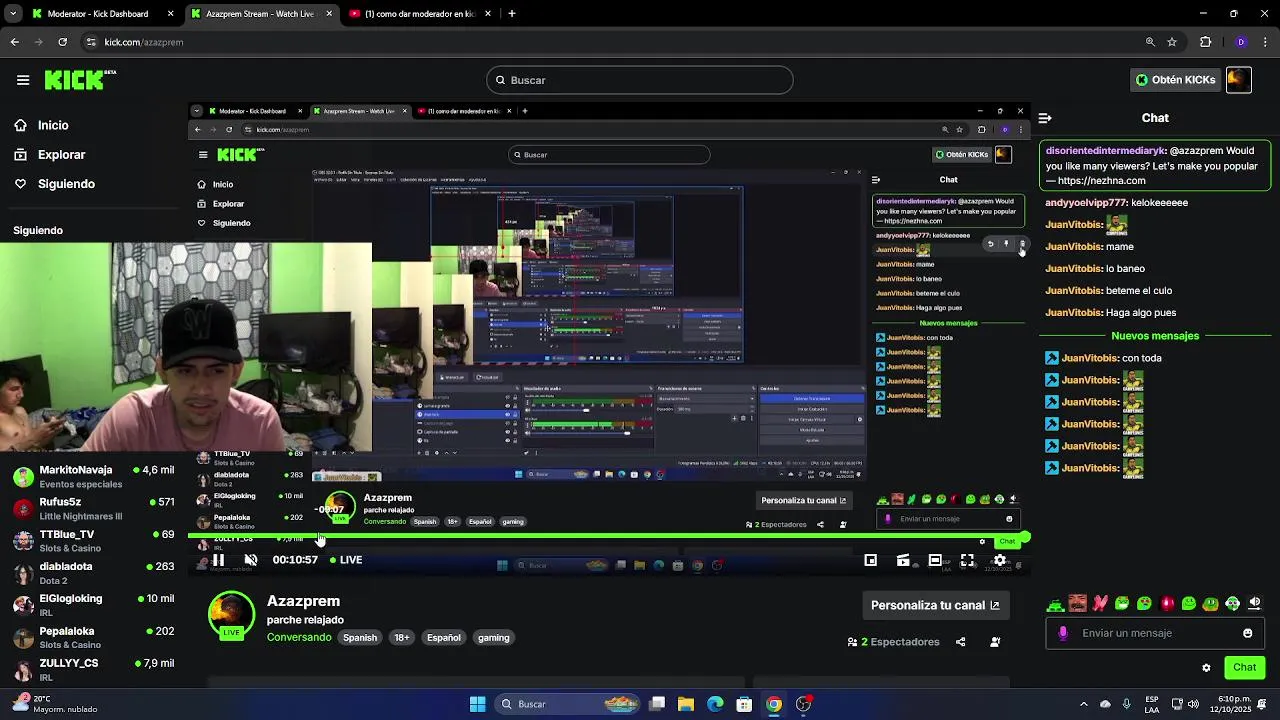Click the Azazprem channel avatar
Image resolution: width=1280 pixels, height=720 pixels.
tap(231, 615)
